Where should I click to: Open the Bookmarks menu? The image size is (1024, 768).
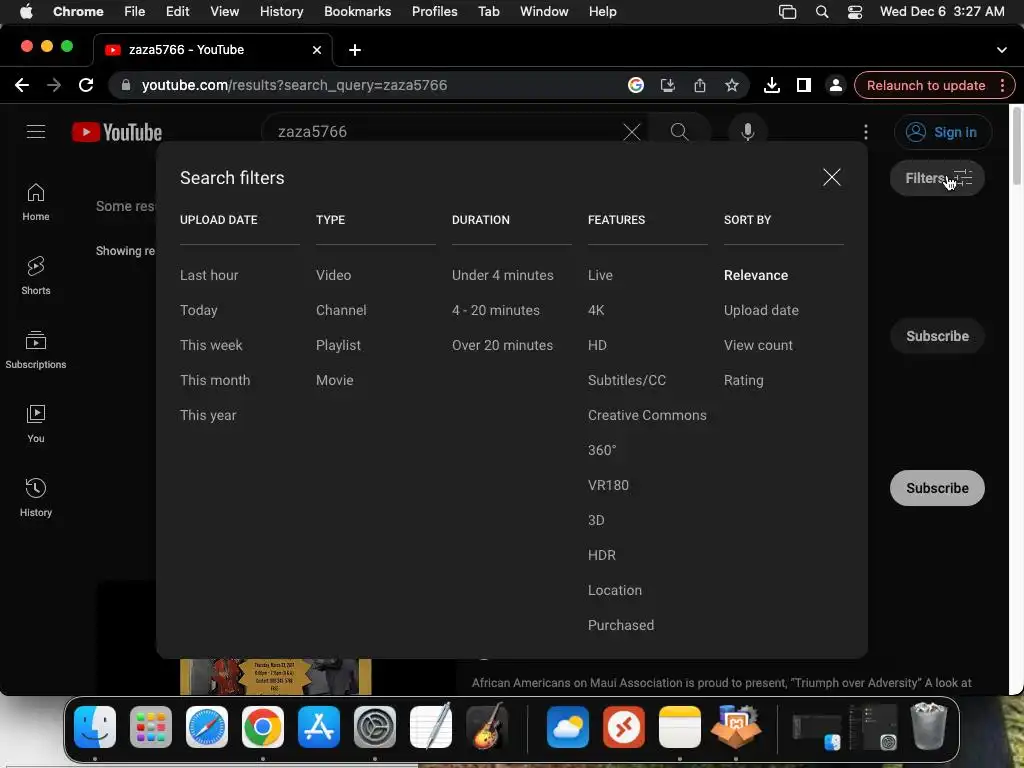357,12
